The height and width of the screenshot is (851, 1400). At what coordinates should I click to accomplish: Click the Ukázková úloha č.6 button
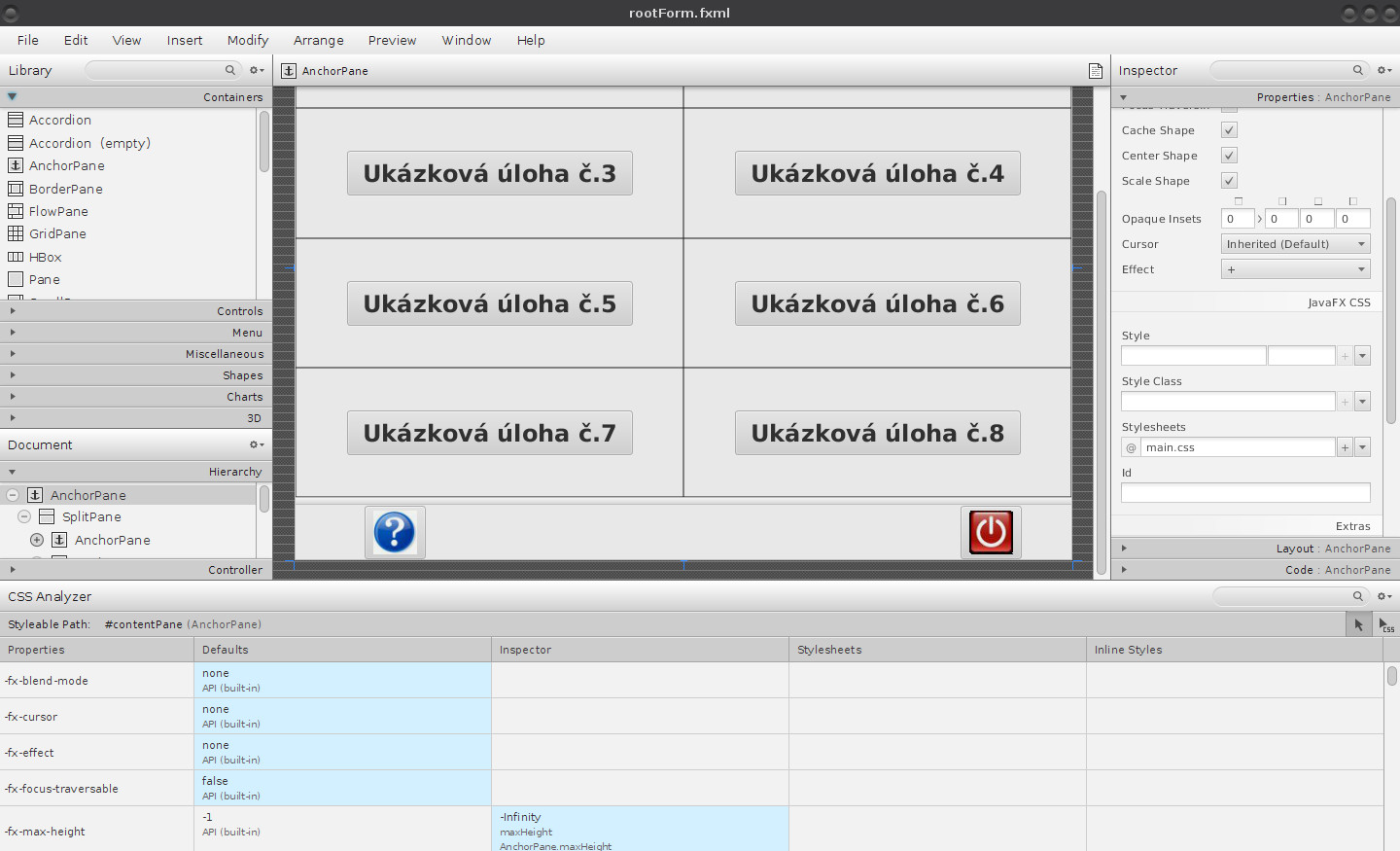point(878,303)
